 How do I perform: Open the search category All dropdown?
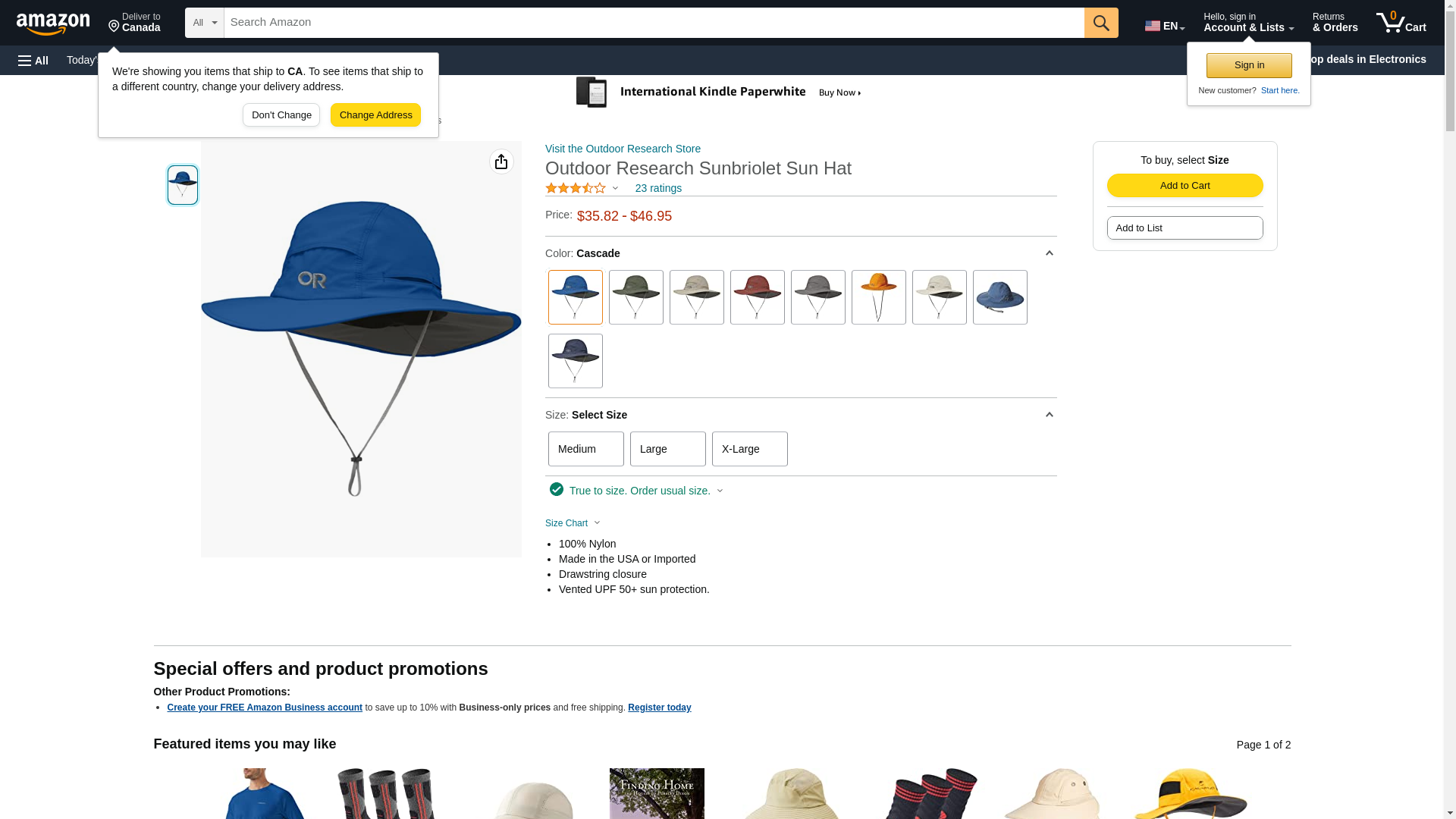click(205, 23)
